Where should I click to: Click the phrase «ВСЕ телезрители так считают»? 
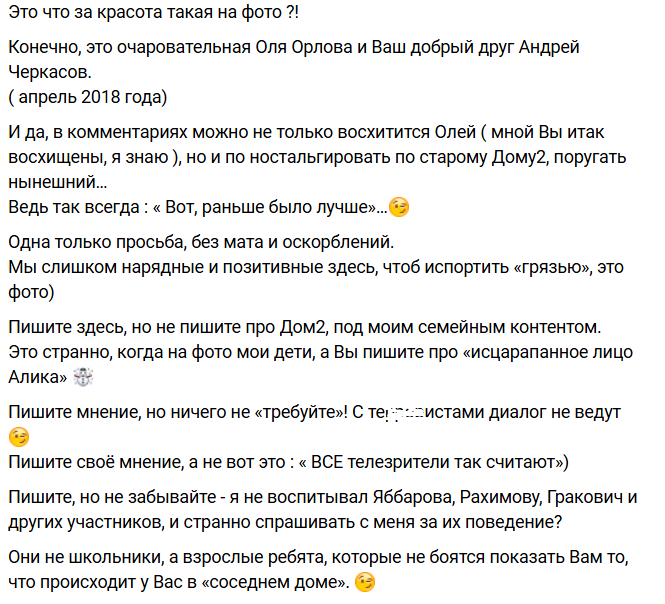click(x=438, y=461)
